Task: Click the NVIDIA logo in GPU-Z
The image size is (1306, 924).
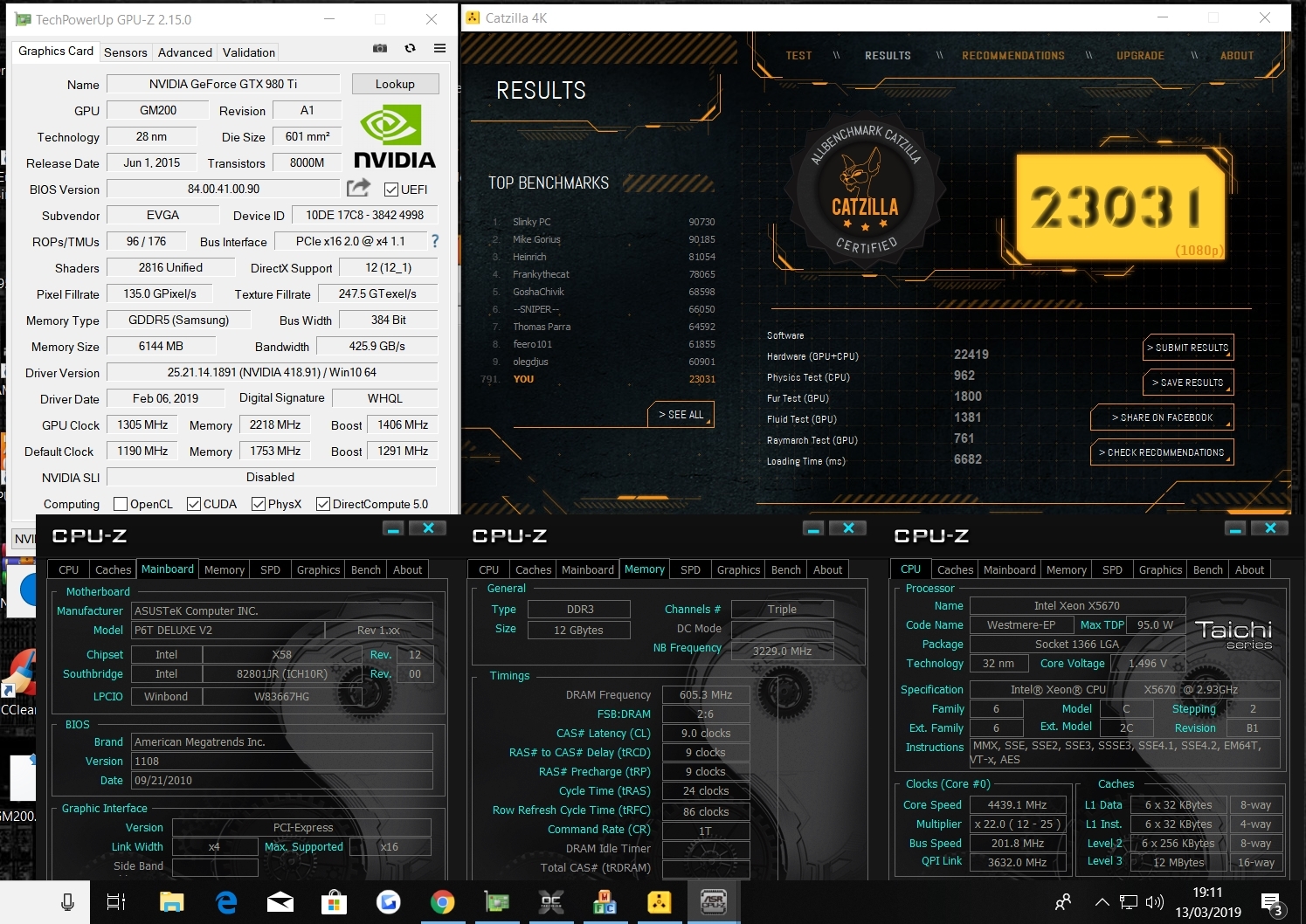Action: (x=394, y=136)
